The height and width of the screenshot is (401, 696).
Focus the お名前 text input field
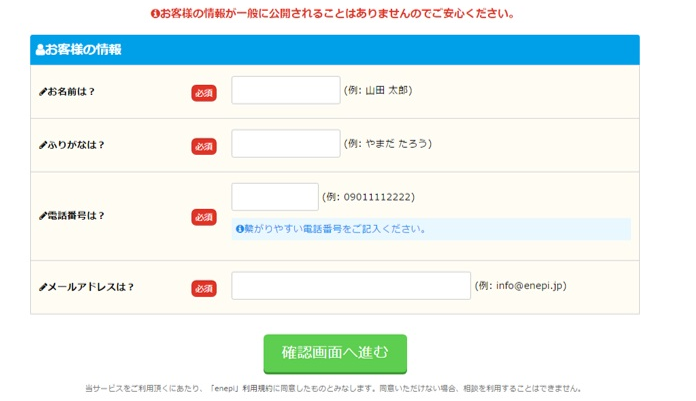click(x=286, y=90)
